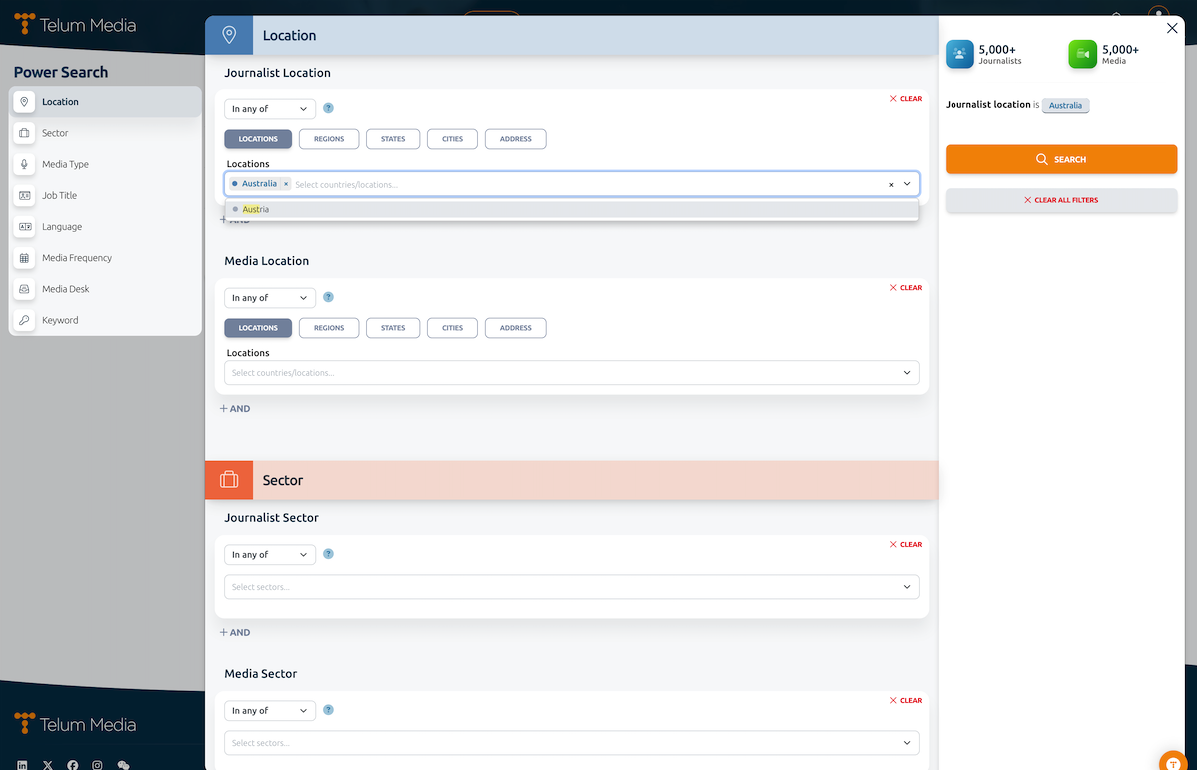Open the 'In any of' dropdown for Journalist Location

click(270, 109)
